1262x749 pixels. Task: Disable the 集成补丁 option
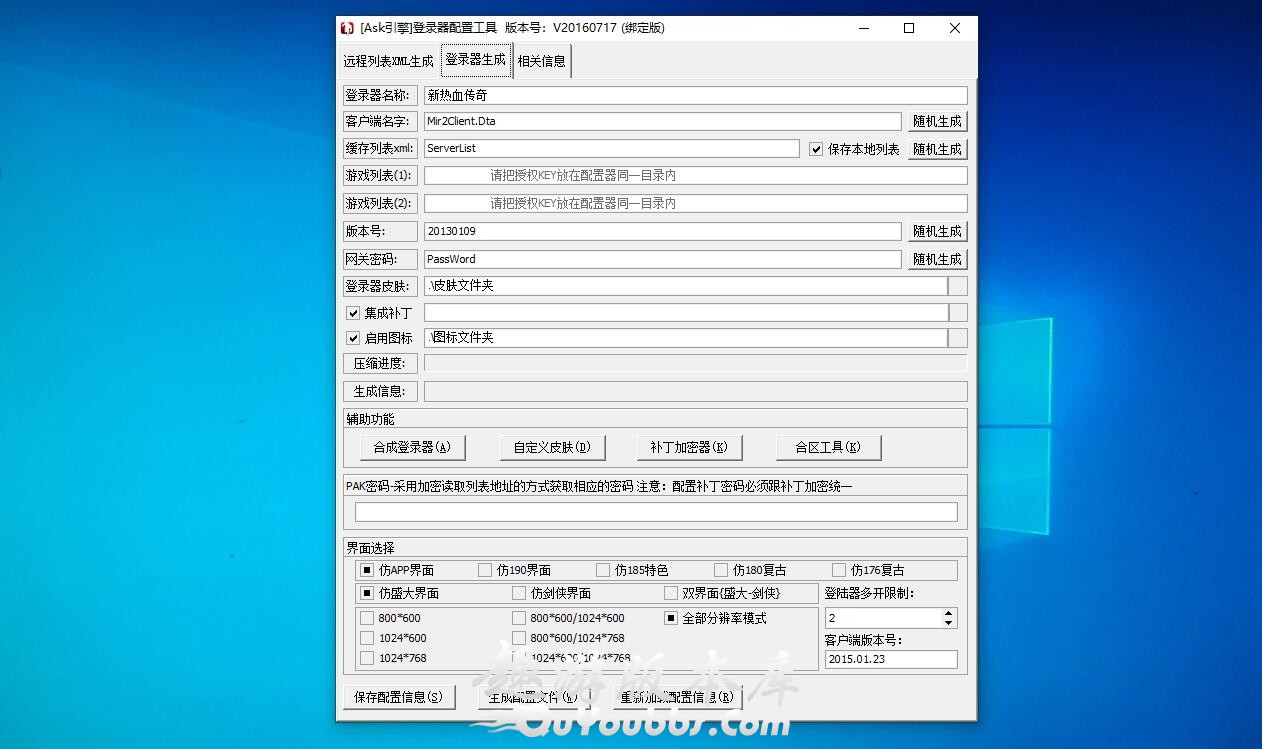(x=353, y=312)
